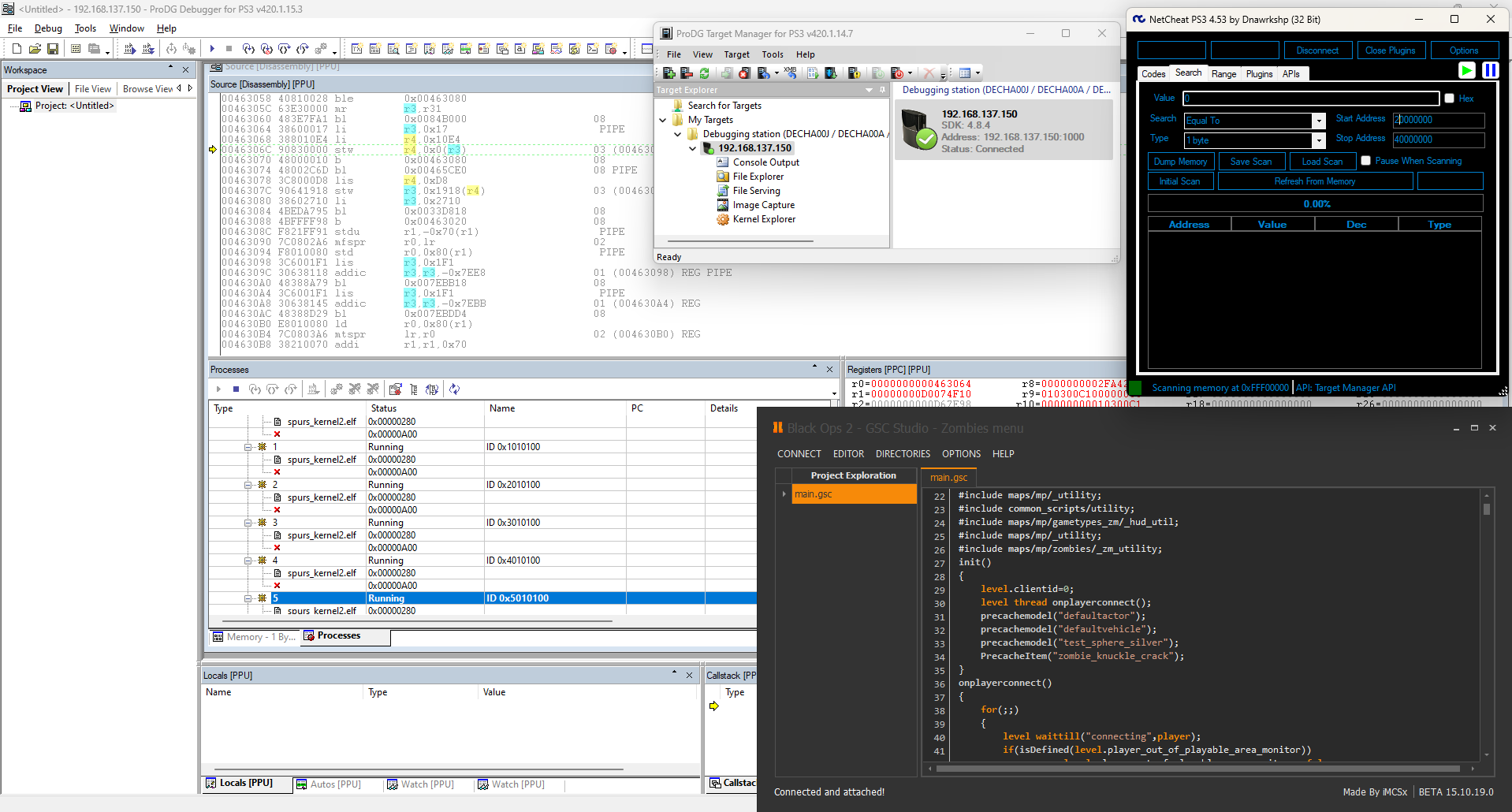Click the Save disk icon in Debugger toolbar
The height and width of the screenshot is (812, 1512).
(x=53, y=49)
